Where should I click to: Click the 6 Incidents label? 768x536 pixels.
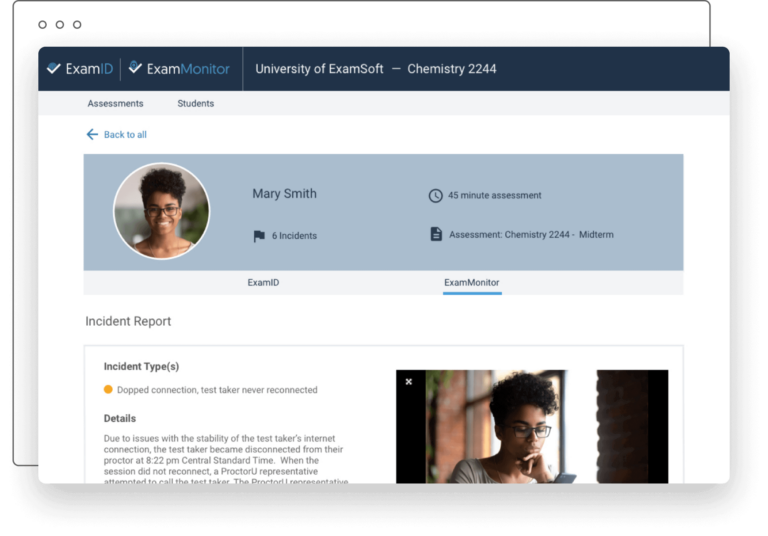(294, 236)
